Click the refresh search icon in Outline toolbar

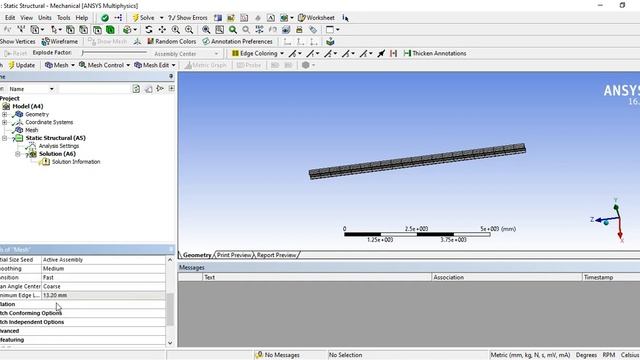(136, 89)
